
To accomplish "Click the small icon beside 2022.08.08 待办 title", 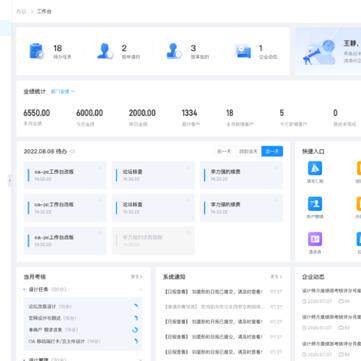I will pyautogui.click(x=73, y=151).
